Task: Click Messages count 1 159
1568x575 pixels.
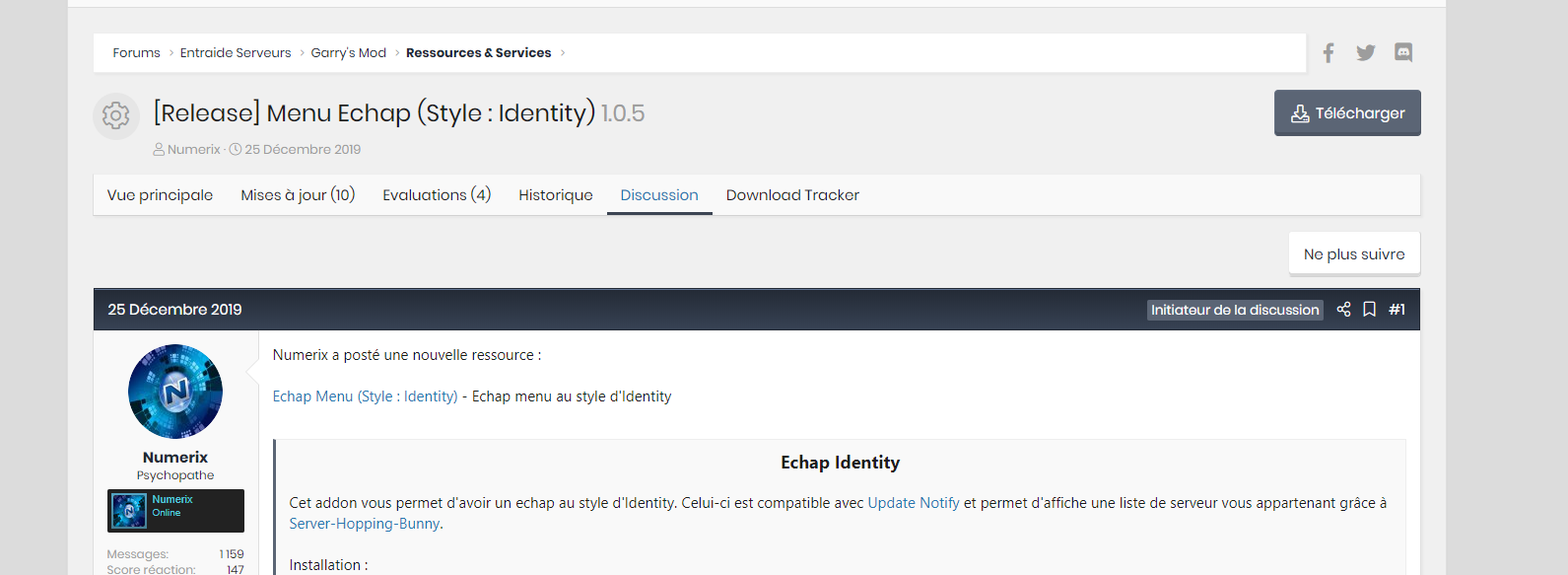Action: coord(232,554)
